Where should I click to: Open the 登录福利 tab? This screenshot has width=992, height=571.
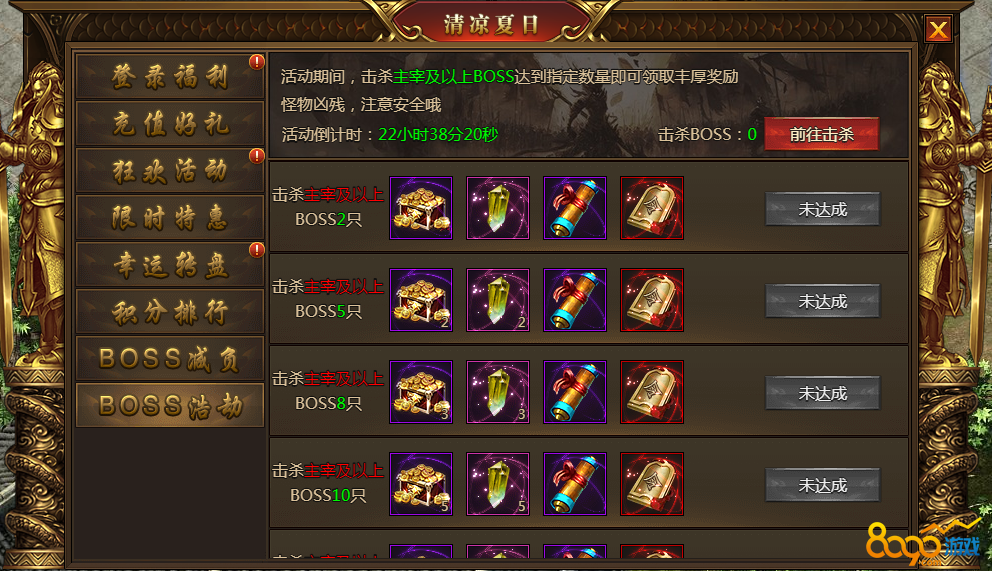pos(170,76)
